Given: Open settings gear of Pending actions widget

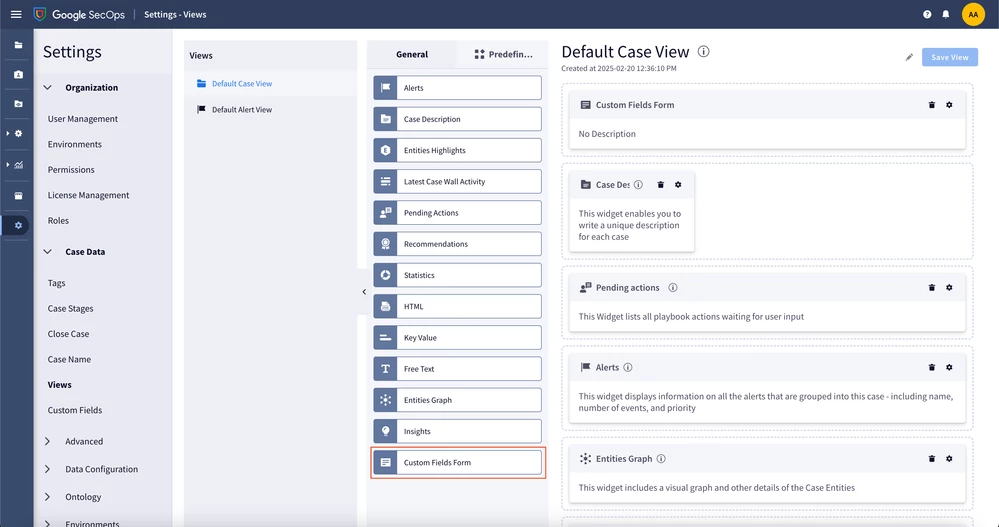Looking at the screenshot, I should pyautogui.click(x=949, y=287).
